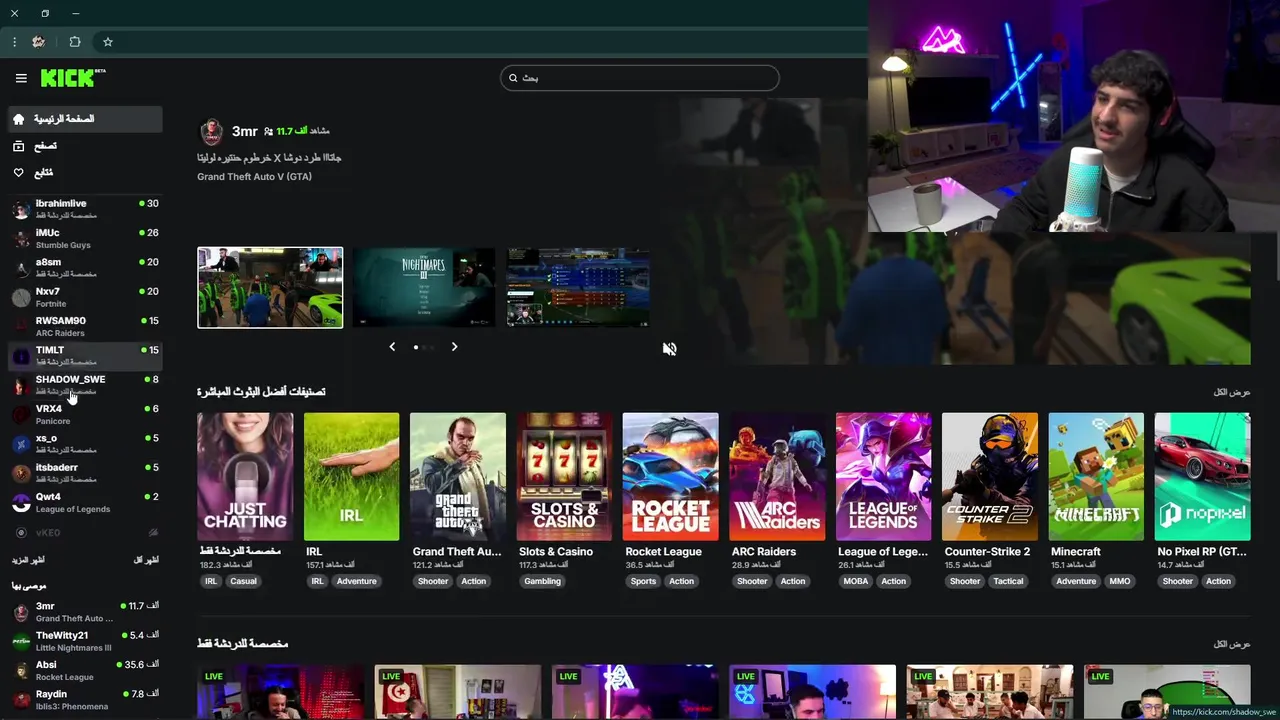The image size is (1280, 720).
Task: Expand the following list with Show More
Action: (x=28, y=560)
